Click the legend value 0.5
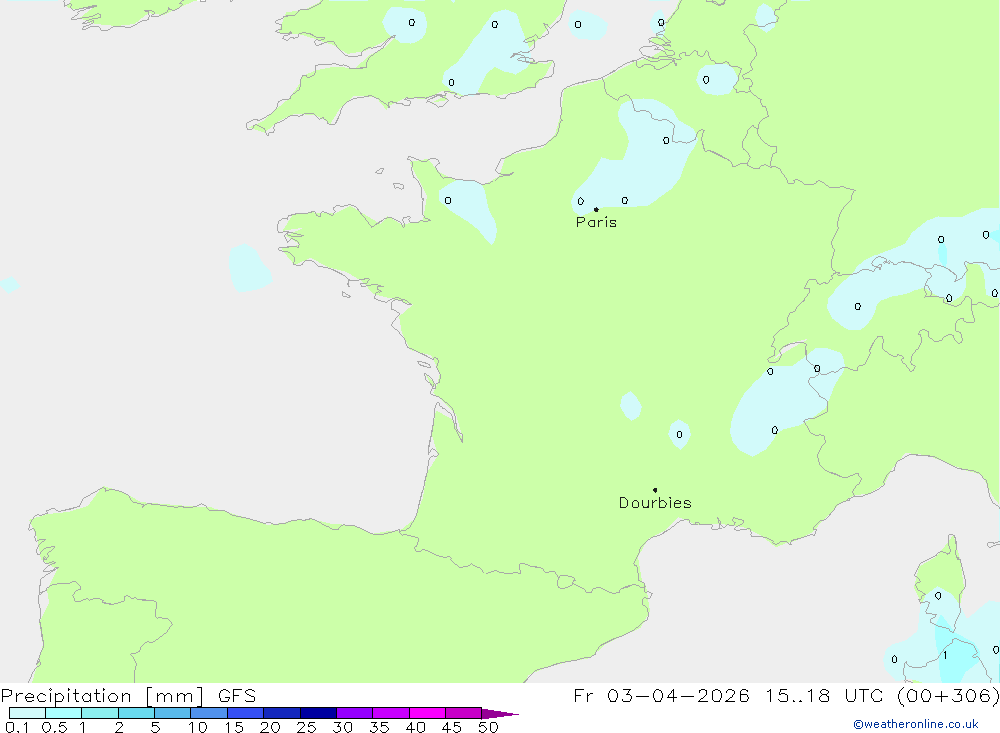 [54, 727]
